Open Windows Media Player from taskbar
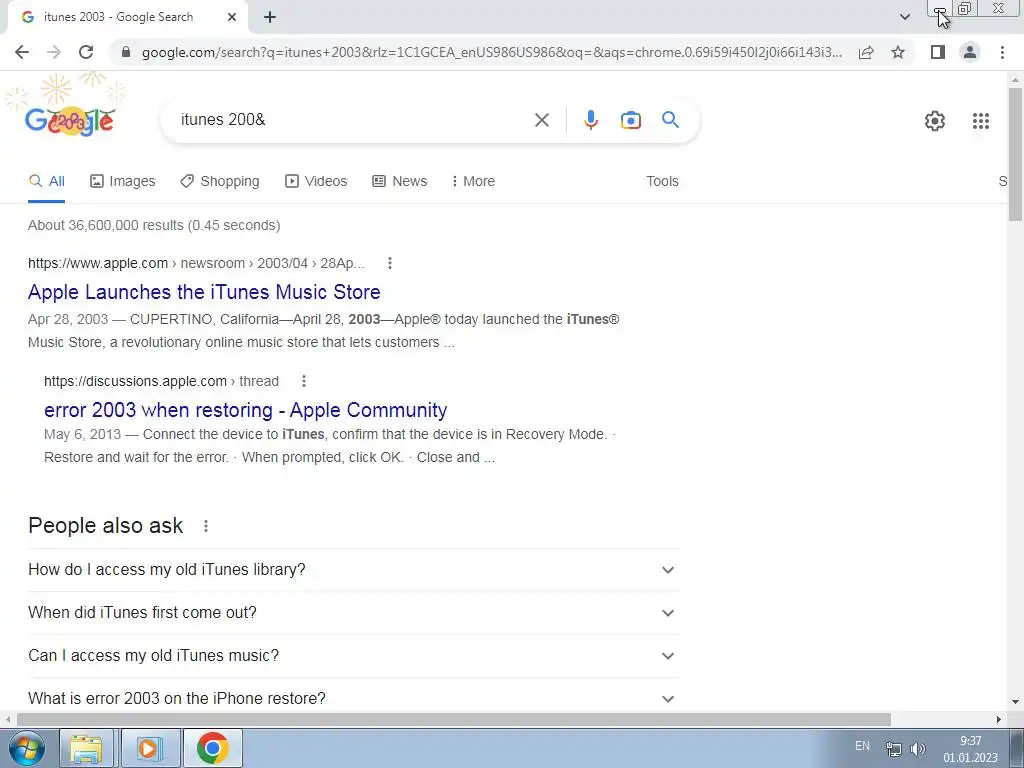The width and height of the screenshot is (1024, 768). pos(149,748)
